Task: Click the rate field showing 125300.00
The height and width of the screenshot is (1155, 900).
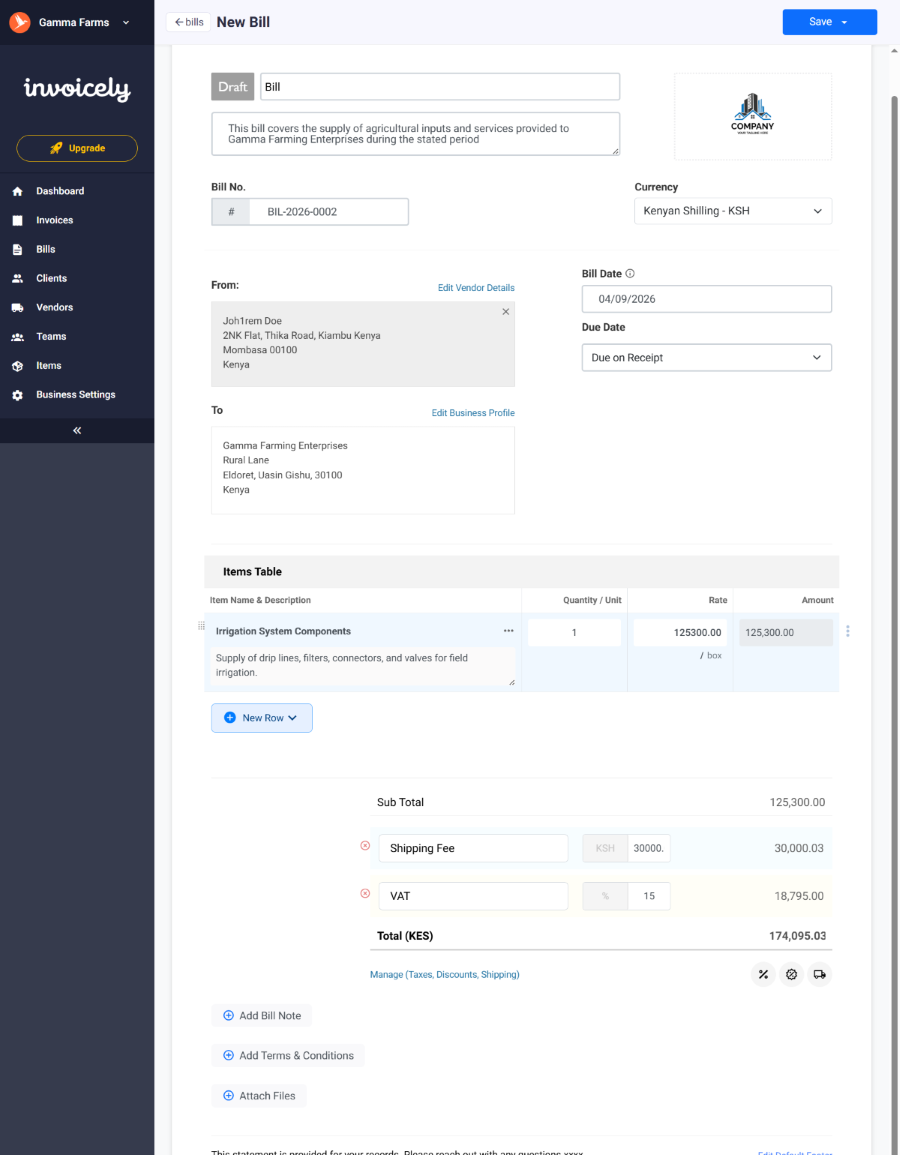Action: coord(680,633)
